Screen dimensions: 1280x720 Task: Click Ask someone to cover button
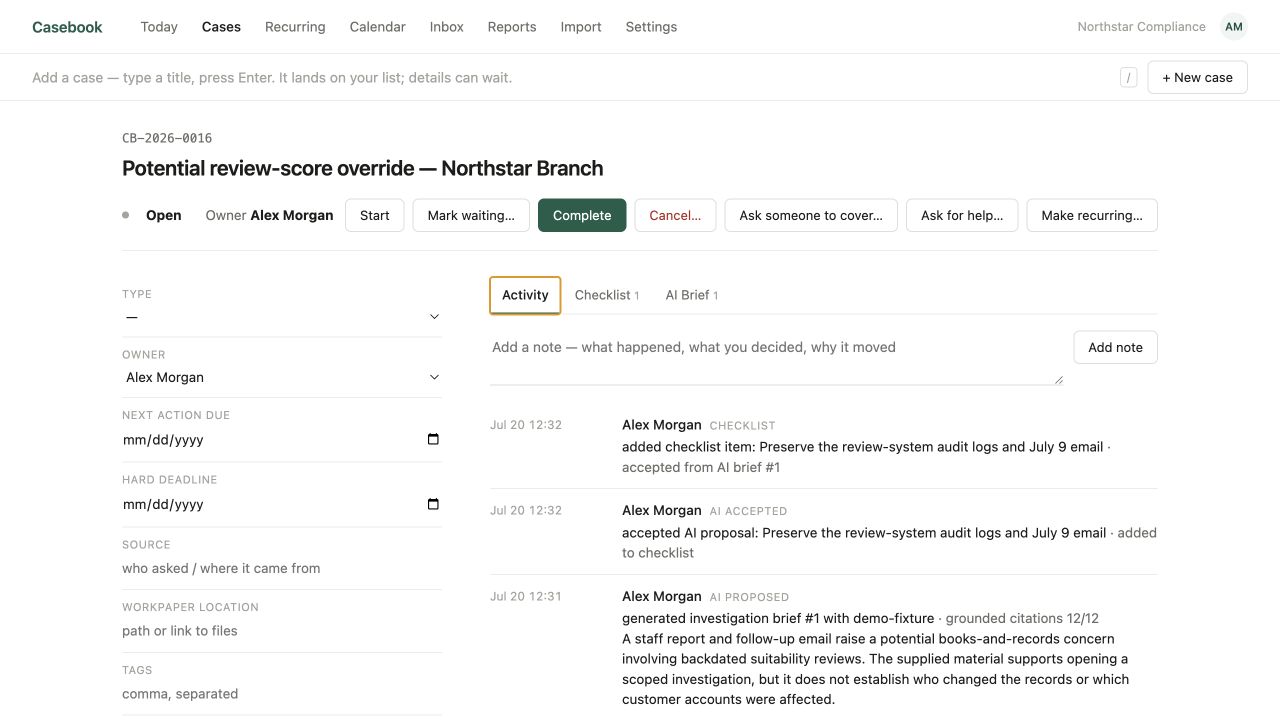pyautogui.click(x=811, y=215)
